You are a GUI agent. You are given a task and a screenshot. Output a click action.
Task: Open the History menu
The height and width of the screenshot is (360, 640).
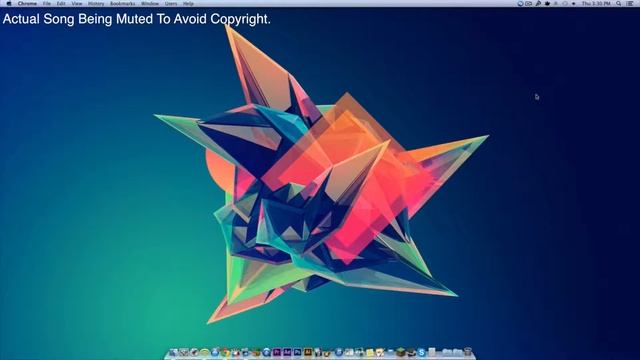96,3
